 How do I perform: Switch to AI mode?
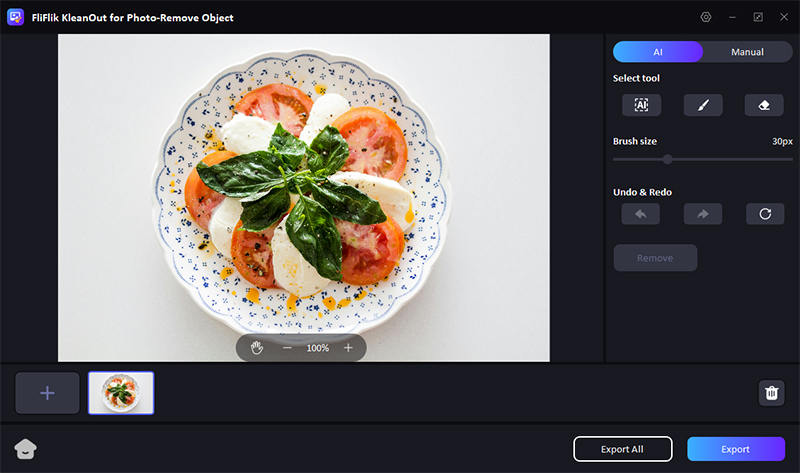(x=658, y=52)
